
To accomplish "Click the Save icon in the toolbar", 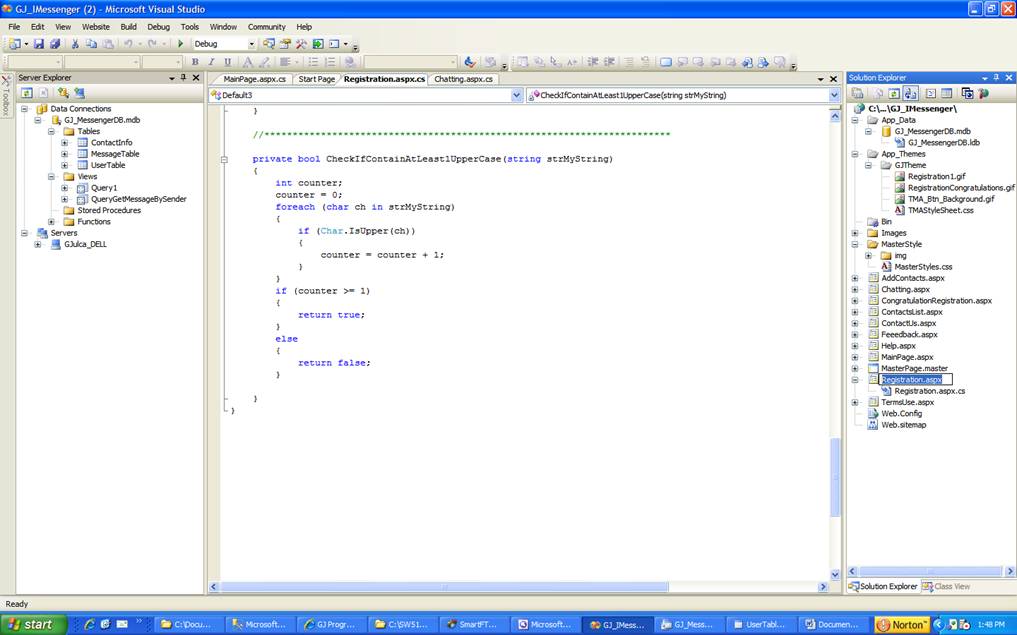I will [x=39, y=44].
